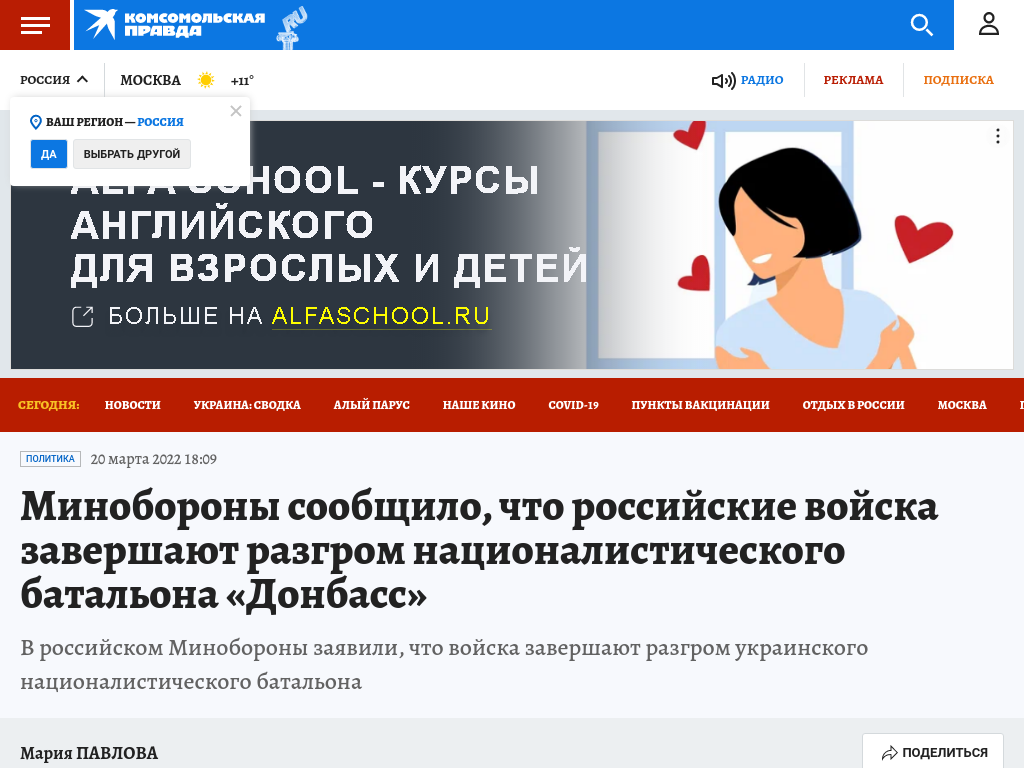Open МОСКВА item in red menu

click(962, 405)
